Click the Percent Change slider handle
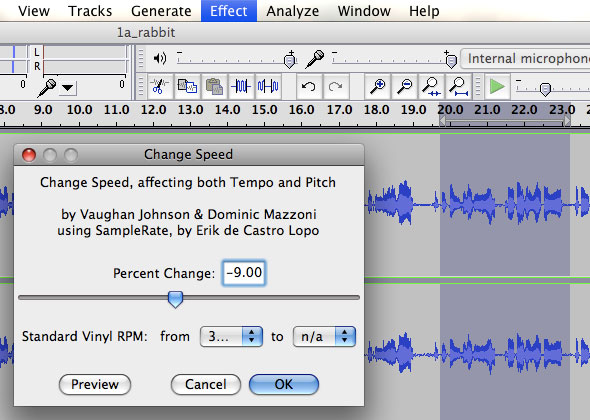Screen dimensions: 590x420 coord(175,299)
